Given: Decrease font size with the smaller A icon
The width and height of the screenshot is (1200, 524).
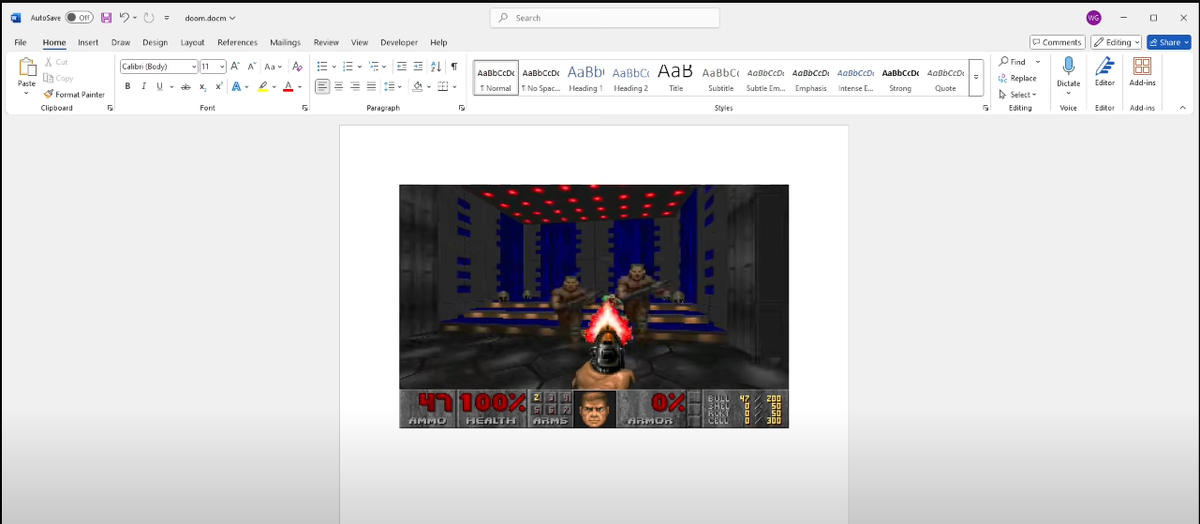Looking at the screenshot, I should (250, 66).
